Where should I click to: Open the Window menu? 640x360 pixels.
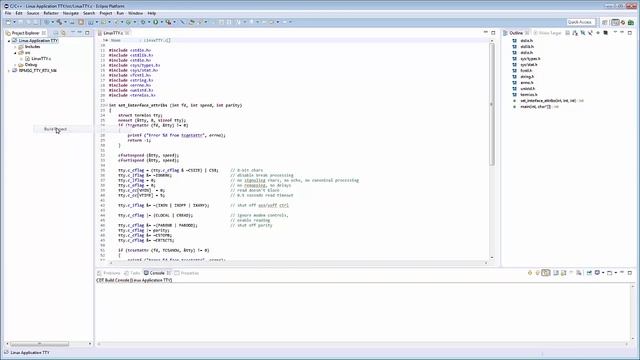(136, 13)
